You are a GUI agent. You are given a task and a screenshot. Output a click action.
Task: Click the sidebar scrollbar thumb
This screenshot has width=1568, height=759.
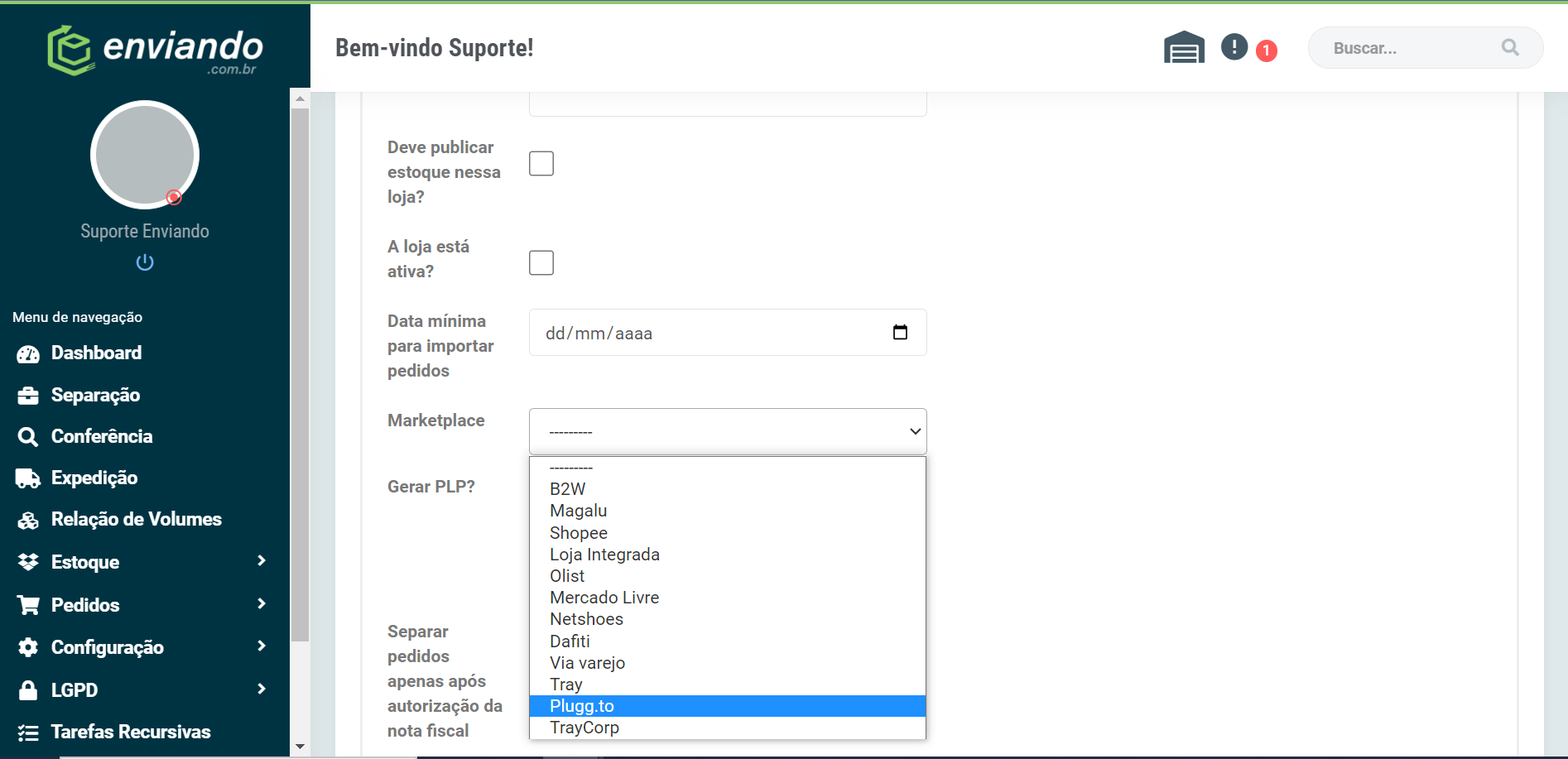(x=300, y=374)
